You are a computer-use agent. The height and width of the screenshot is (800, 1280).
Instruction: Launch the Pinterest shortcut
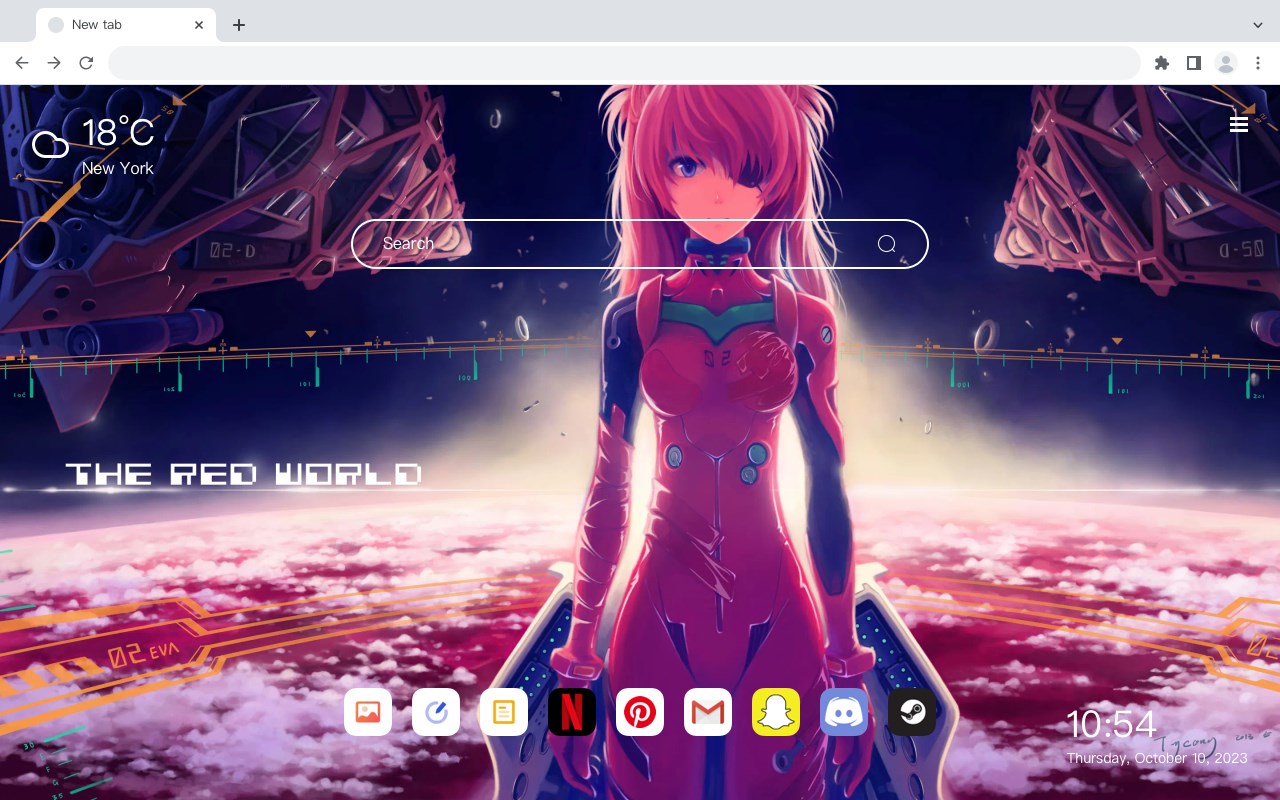click(x=640, y=712)
